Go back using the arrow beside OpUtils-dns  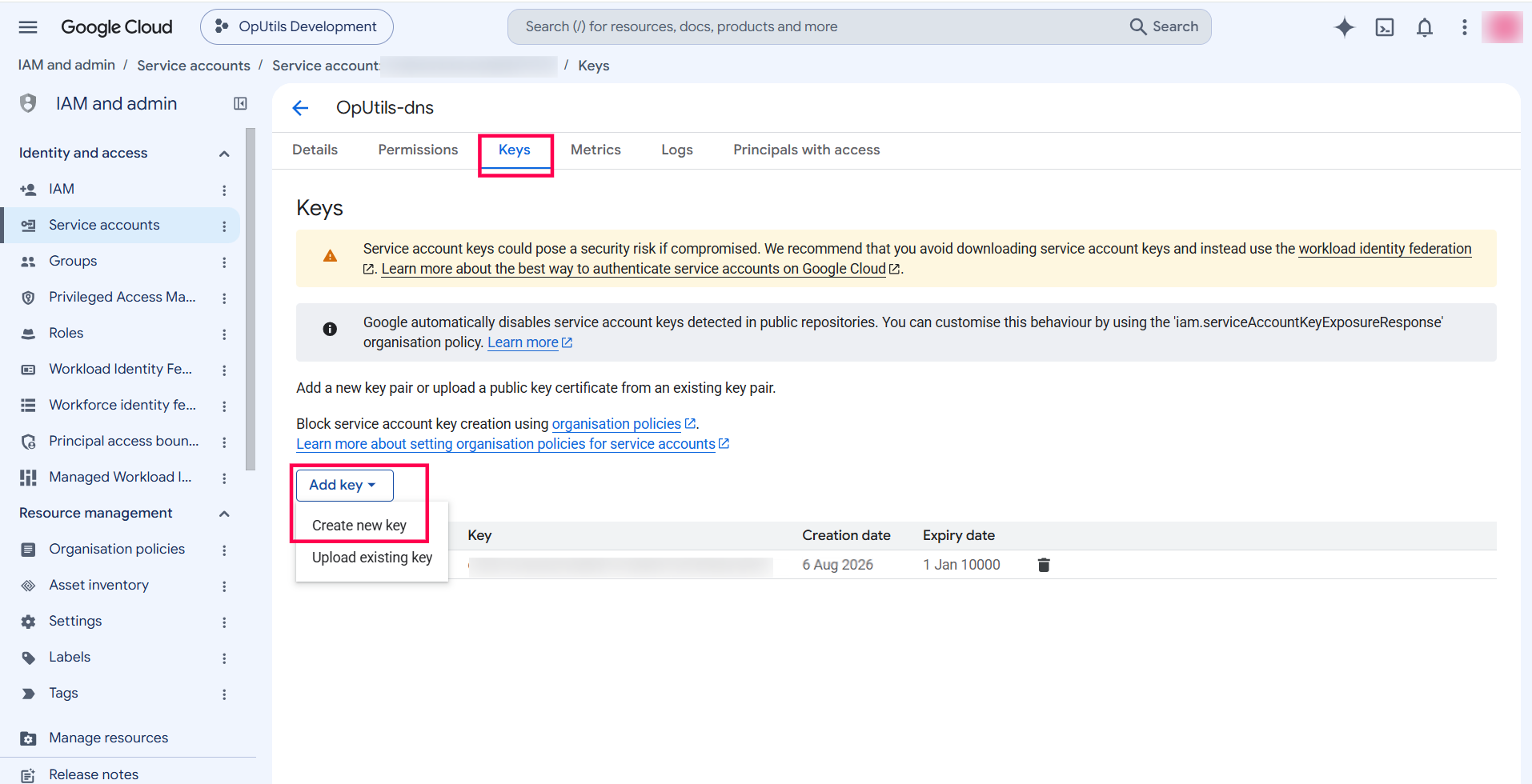point(301,108)
